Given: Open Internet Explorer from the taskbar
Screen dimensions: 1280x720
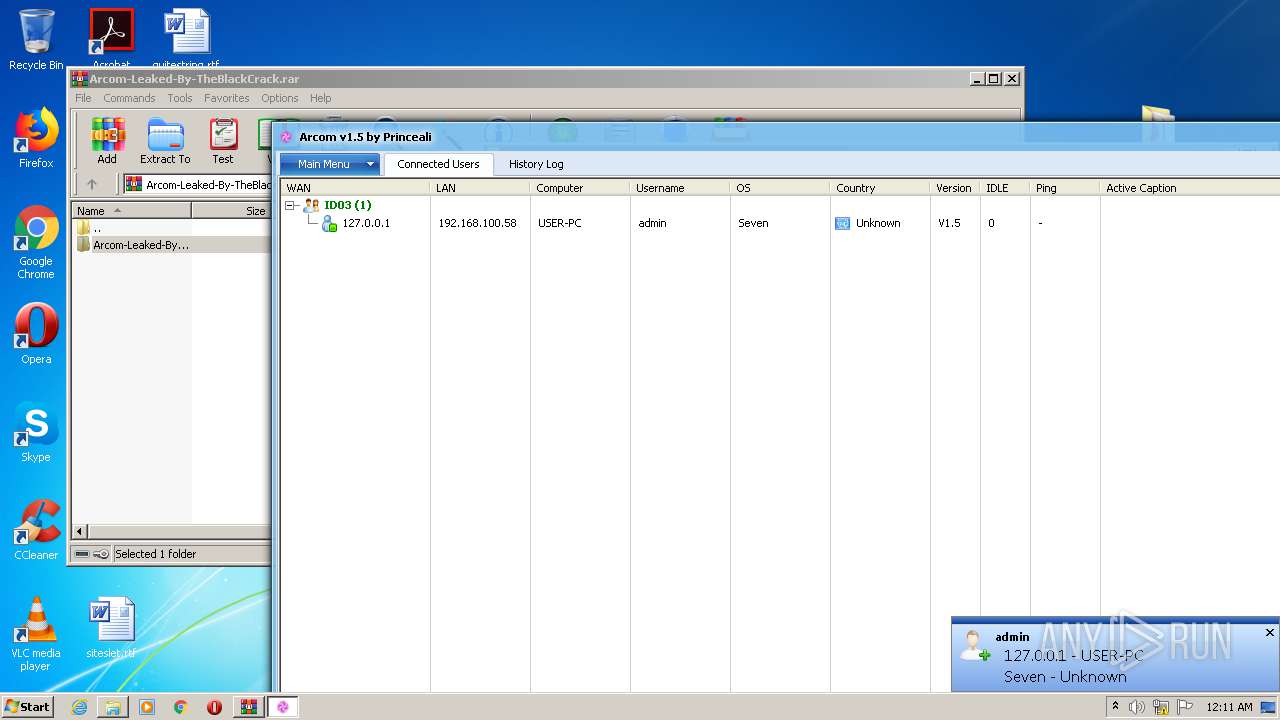Looking at the screenshot, I should [x=79, y=707].
